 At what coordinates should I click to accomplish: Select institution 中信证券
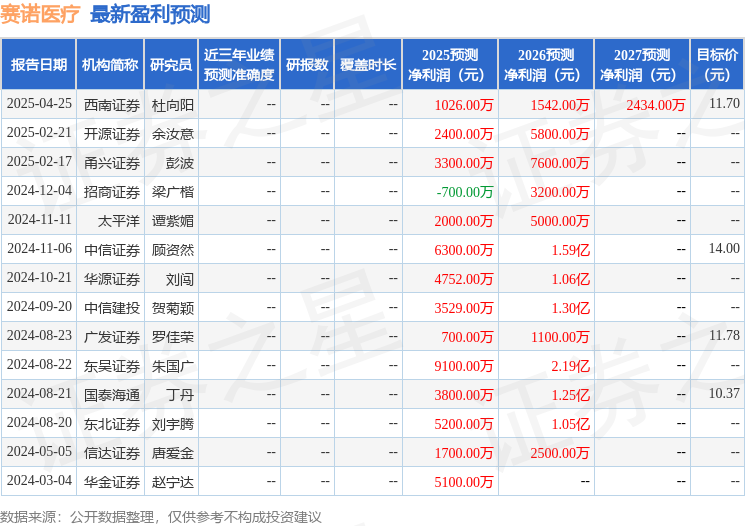pyautogui.click(x=112, y=250)
